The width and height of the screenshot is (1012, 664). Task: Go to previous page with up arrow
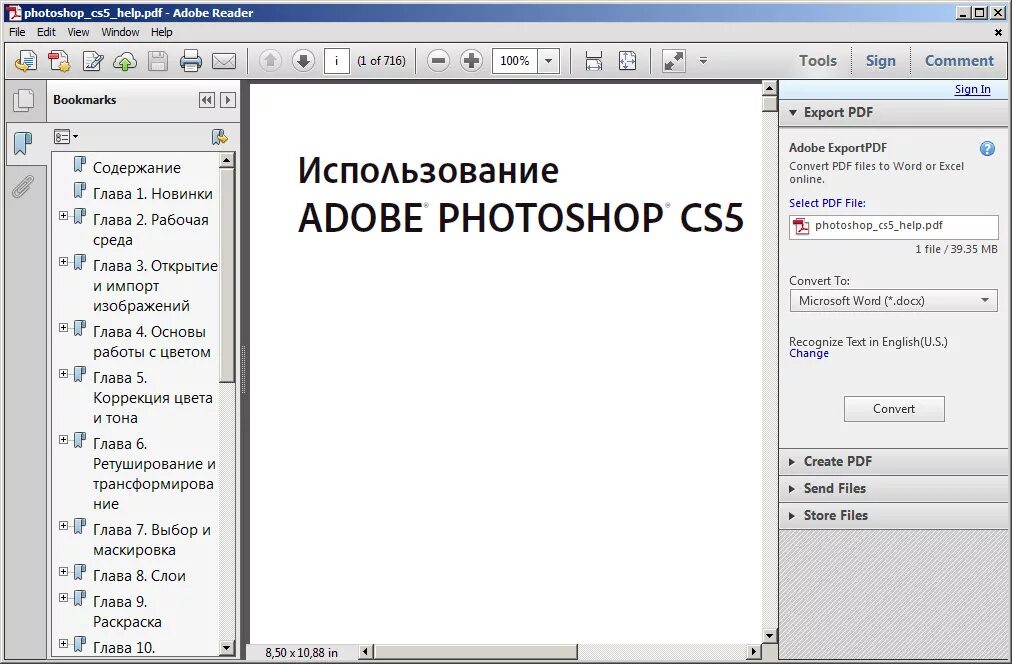[270, 61]
